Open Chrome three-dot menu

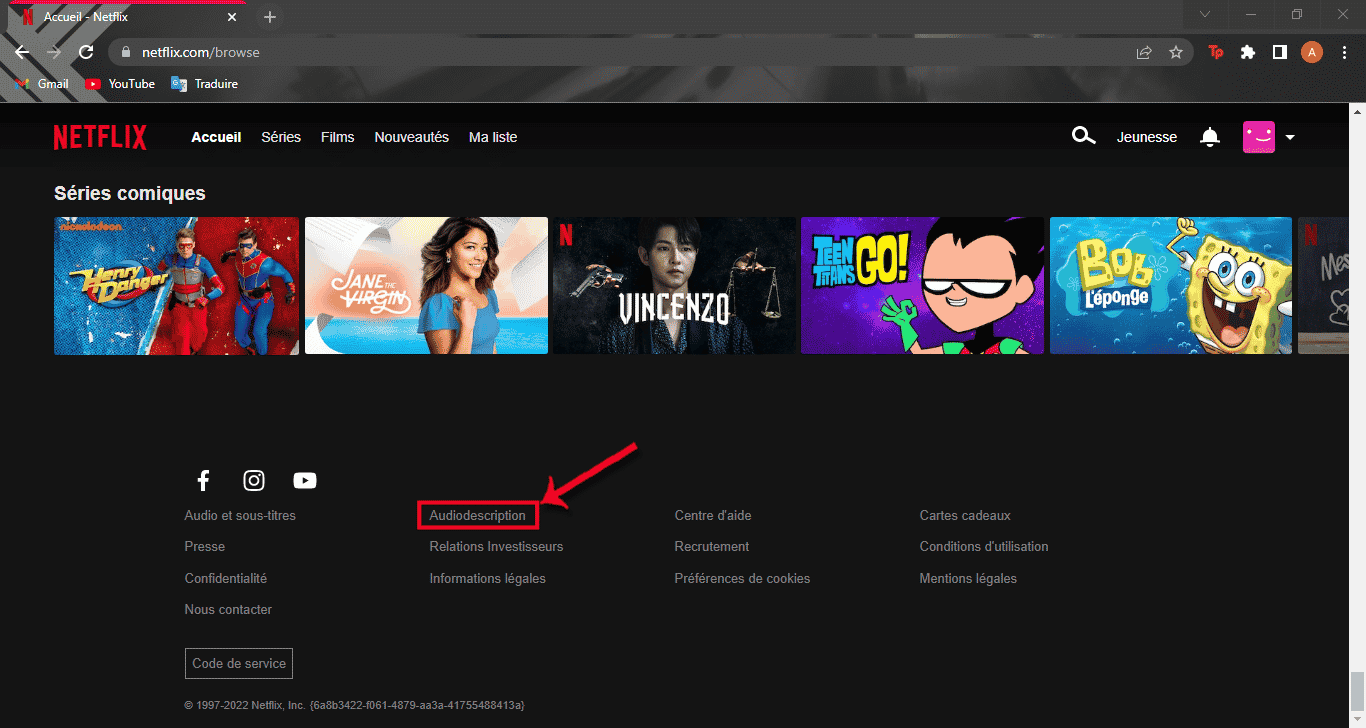click(x=1343, y=52)
